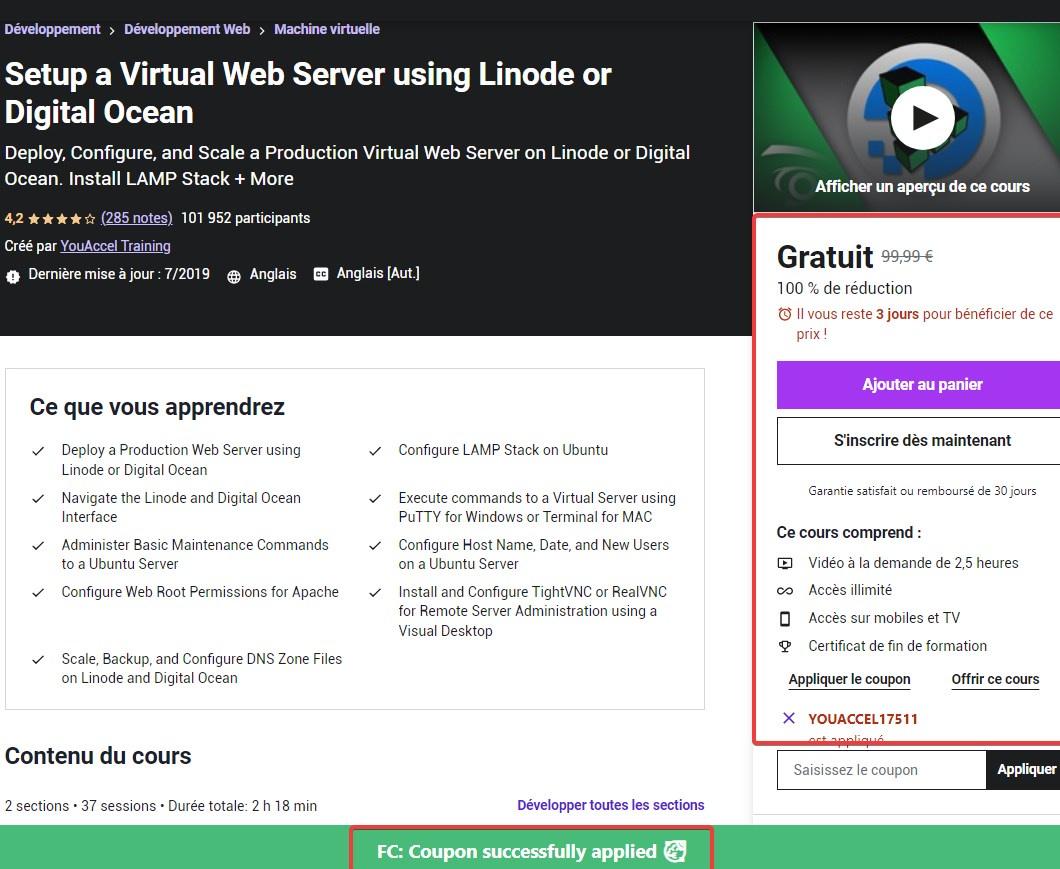Click the "Anglais [Aut.]" subtitle language text
Viewport: 1060px width, 869px height.
378,273
